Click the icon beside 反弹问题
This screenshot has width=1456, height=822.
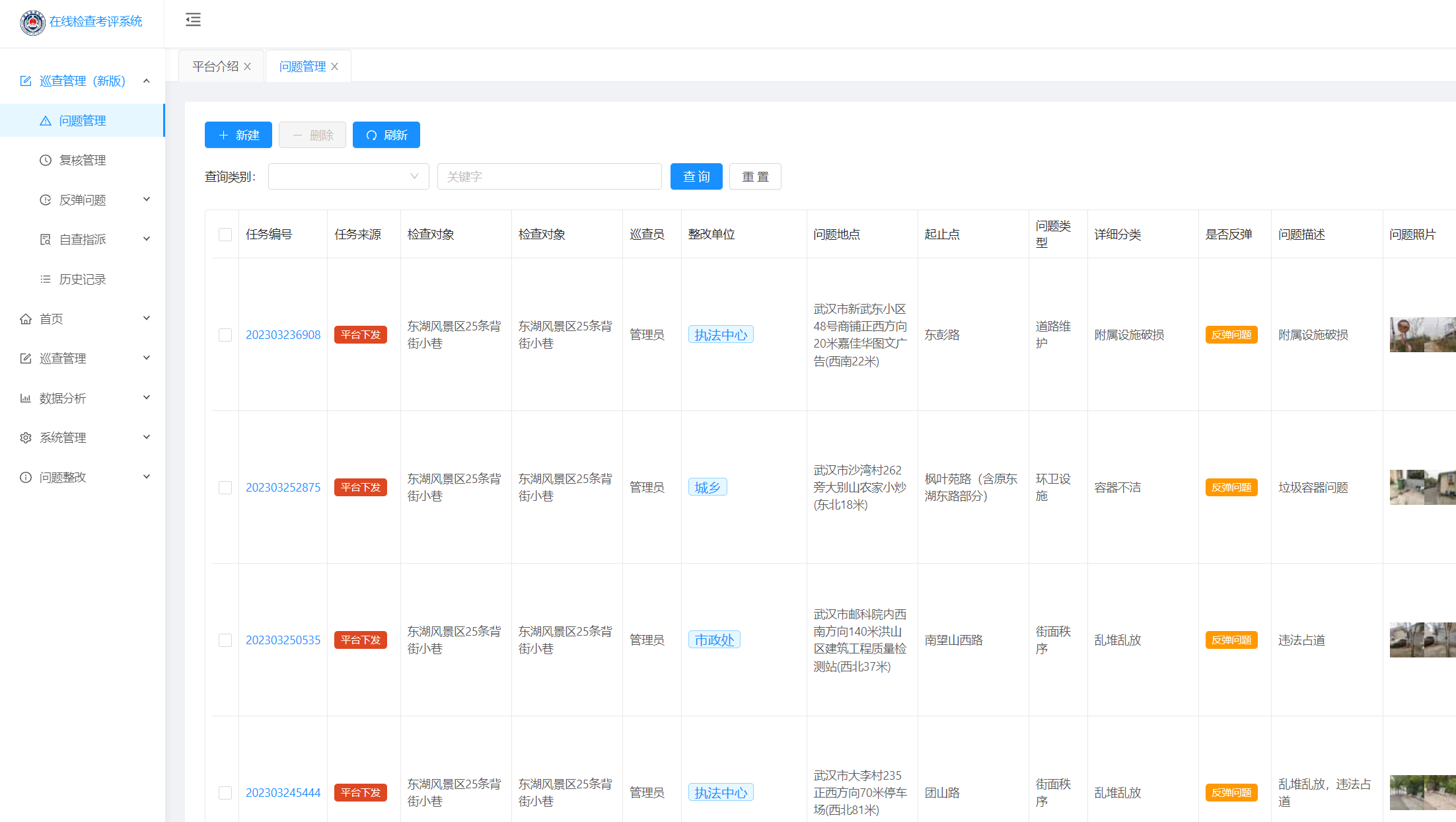pos(46,200)
